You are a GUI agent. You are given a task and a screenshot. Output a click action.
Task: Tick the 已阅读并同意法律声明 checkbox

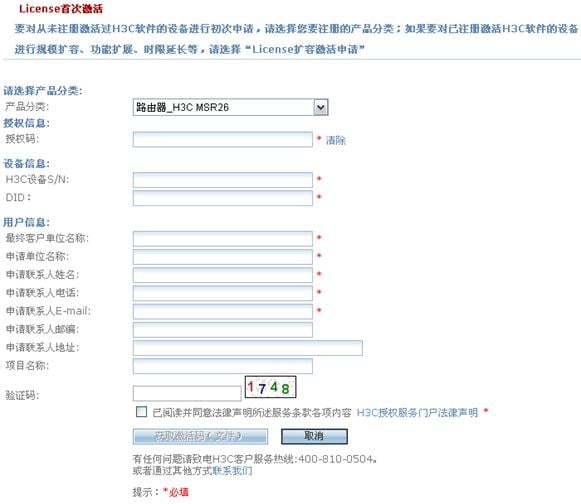(x=141, y=412)
